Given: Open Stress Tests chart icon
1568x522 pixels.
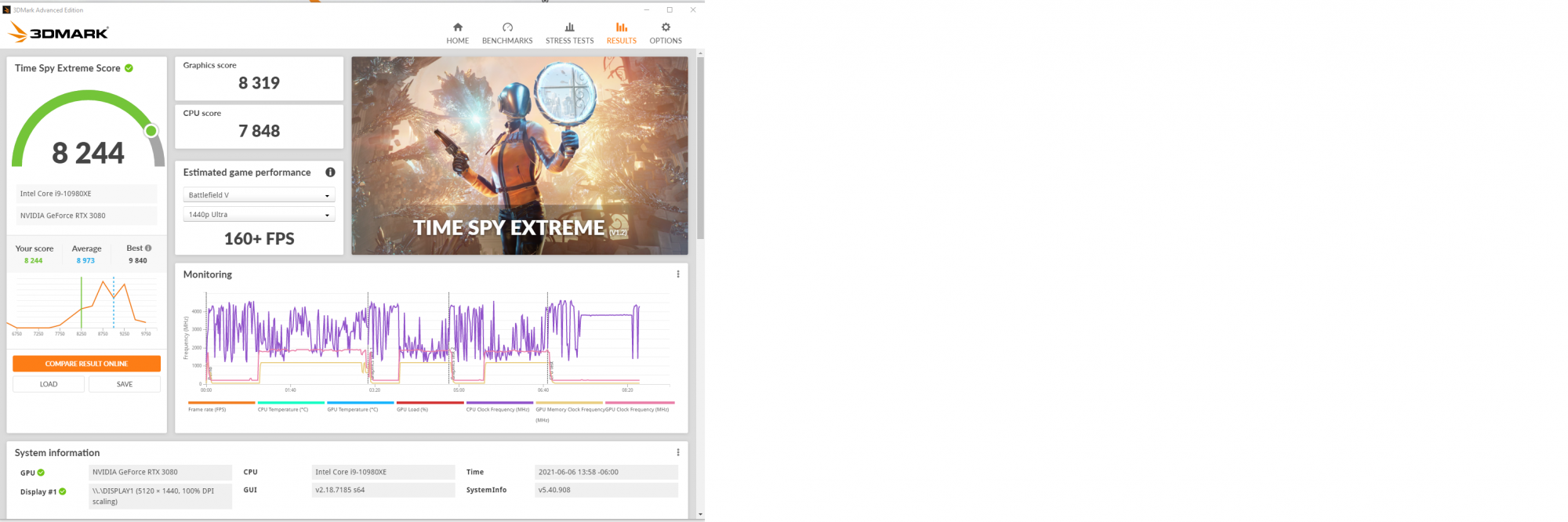Looking at the screenshot, I should (569, 27).
